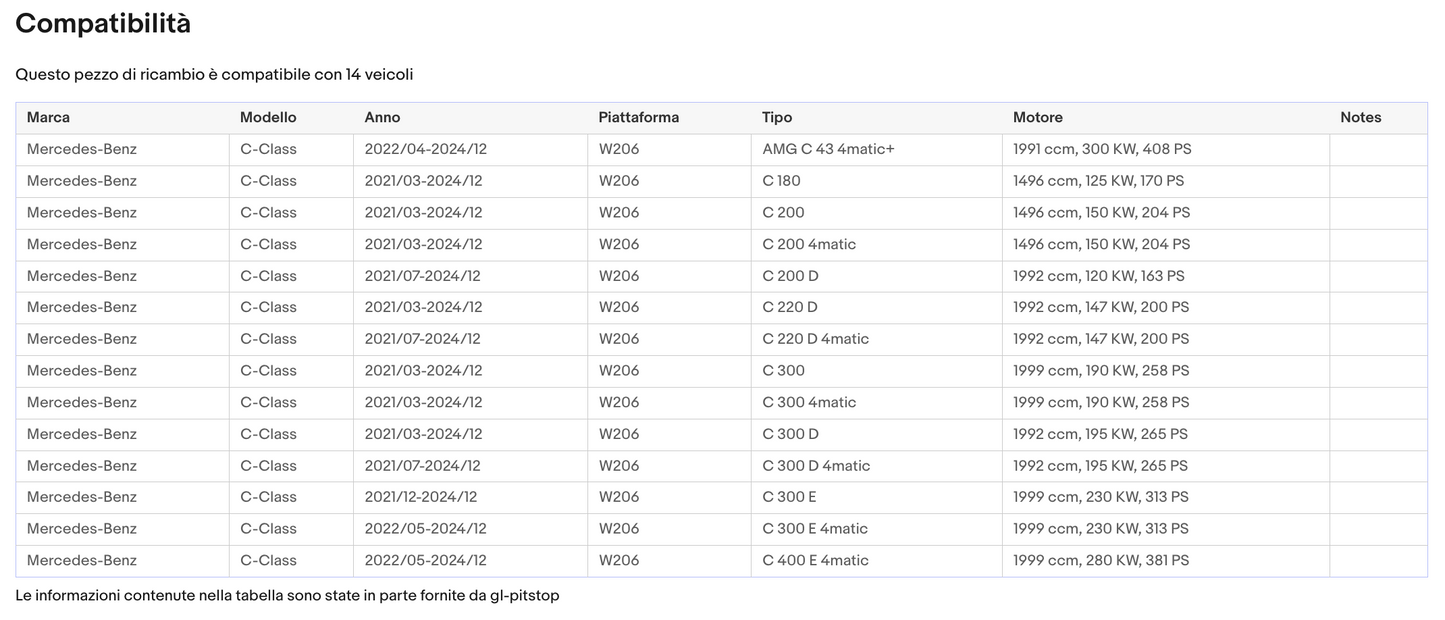Select the Tipo column header
This screenshot has height=620, width=1445.
[x=777, y=118]
